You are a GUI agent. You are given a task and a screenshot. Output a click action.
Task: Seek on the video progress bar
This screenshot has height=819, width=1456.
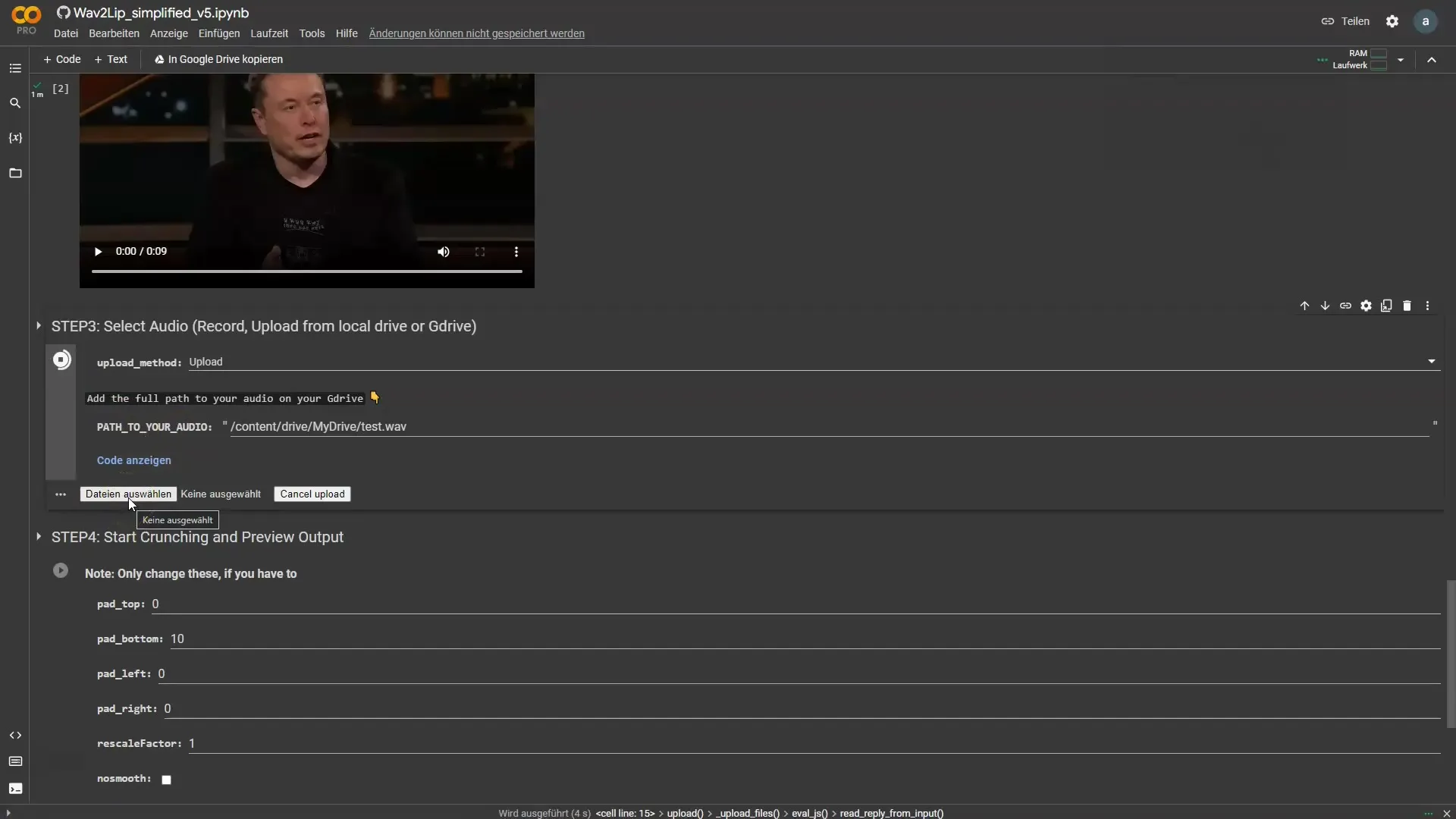pyautogui.click(x=307, y=271)
